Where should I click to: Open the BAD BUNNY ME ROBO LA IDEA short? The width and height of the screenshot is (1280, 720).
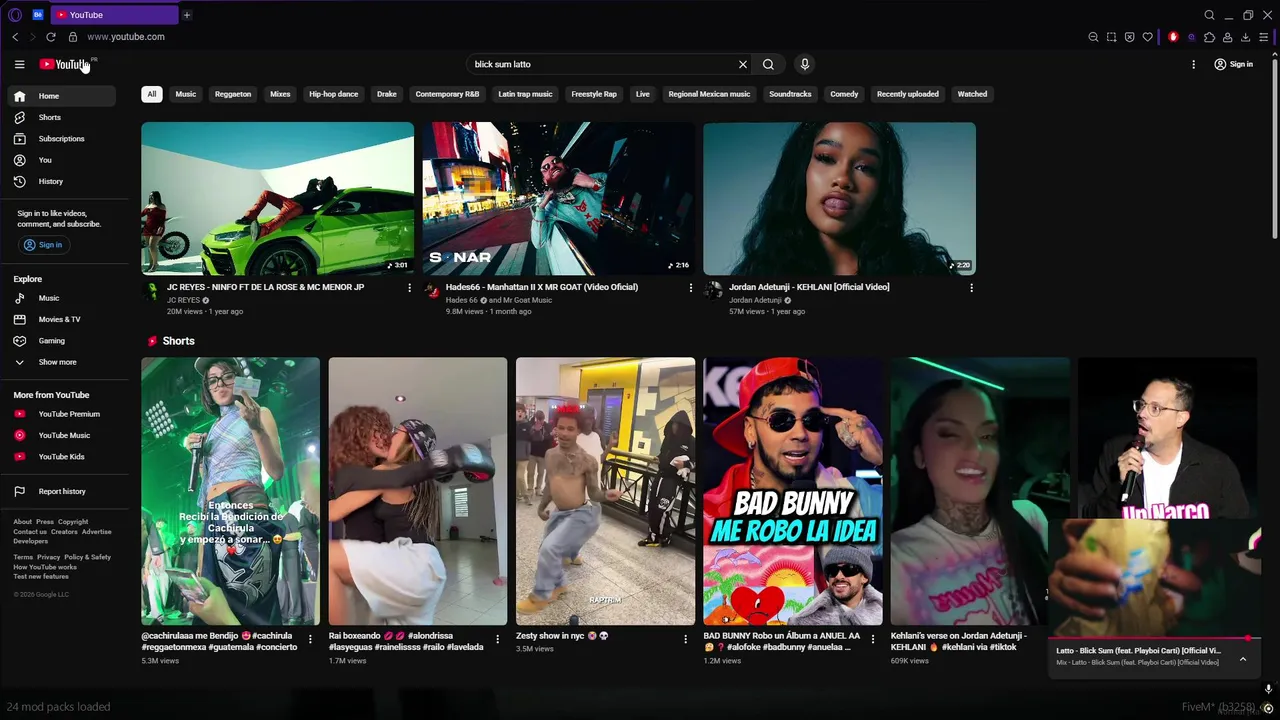coord(792,491)
